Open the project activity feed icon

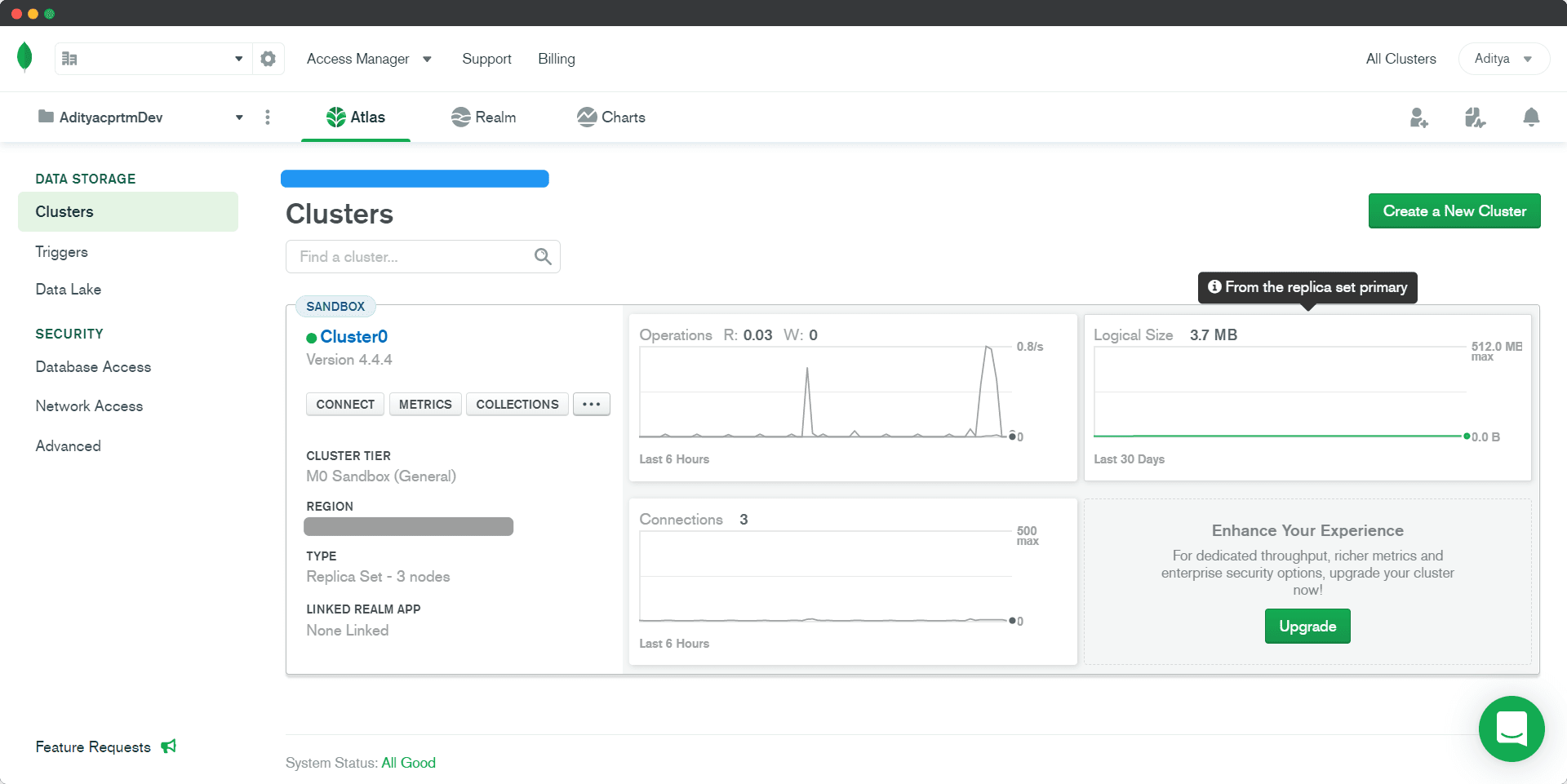[x=1474, y=117]
